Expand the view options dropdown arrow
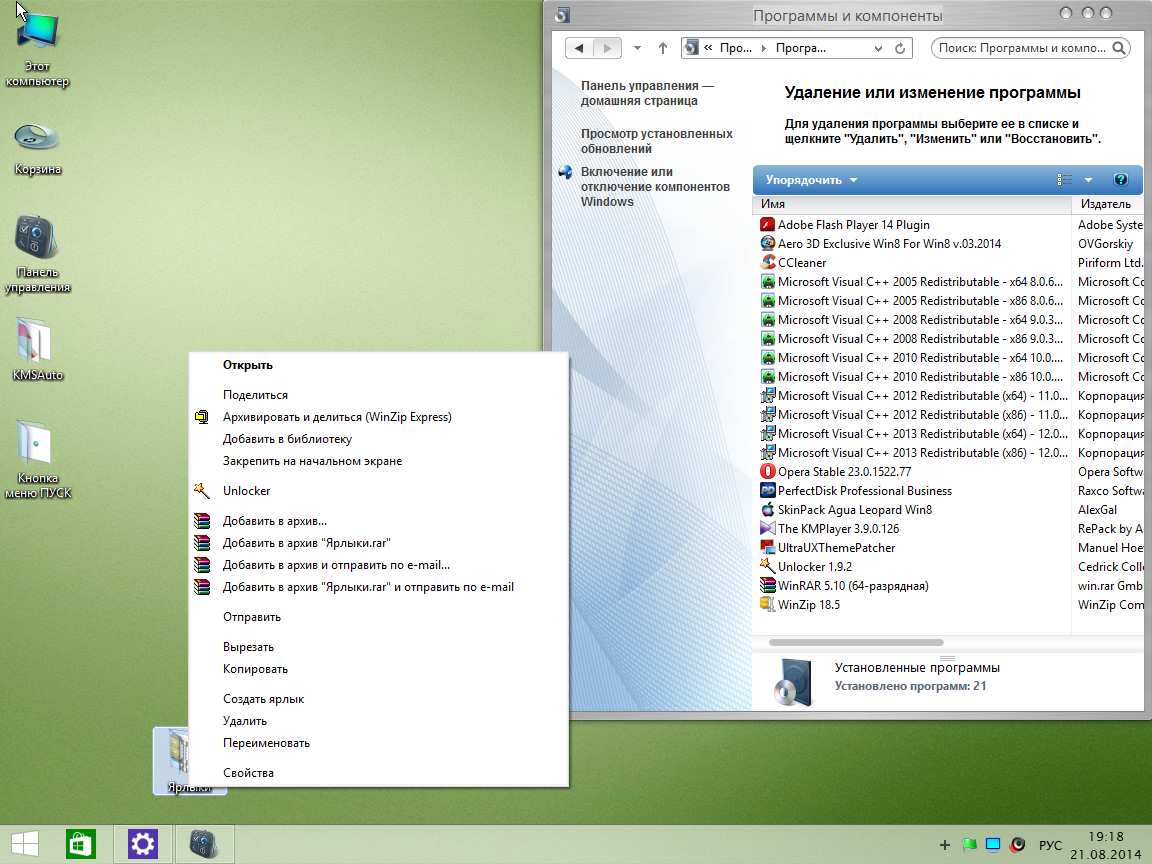The image size is (1152, 864). pos(1089,180)
